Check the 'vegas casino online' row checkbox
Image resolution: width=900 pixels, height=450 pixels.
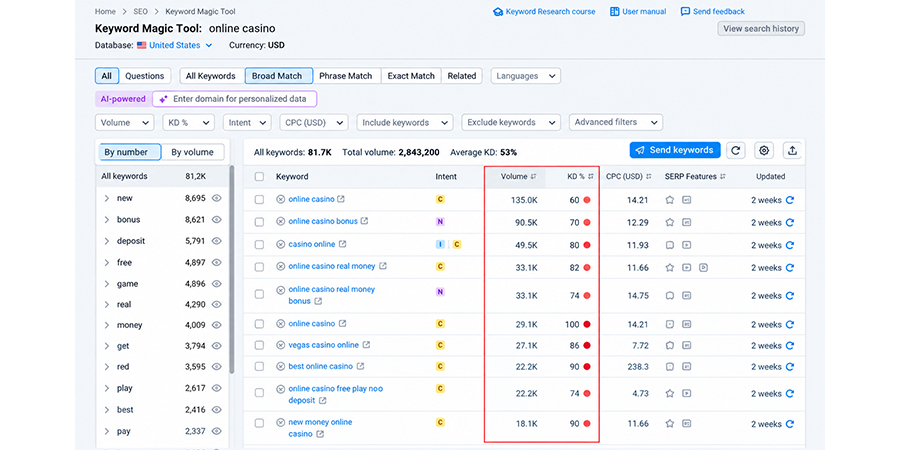(x=259, y=346)
